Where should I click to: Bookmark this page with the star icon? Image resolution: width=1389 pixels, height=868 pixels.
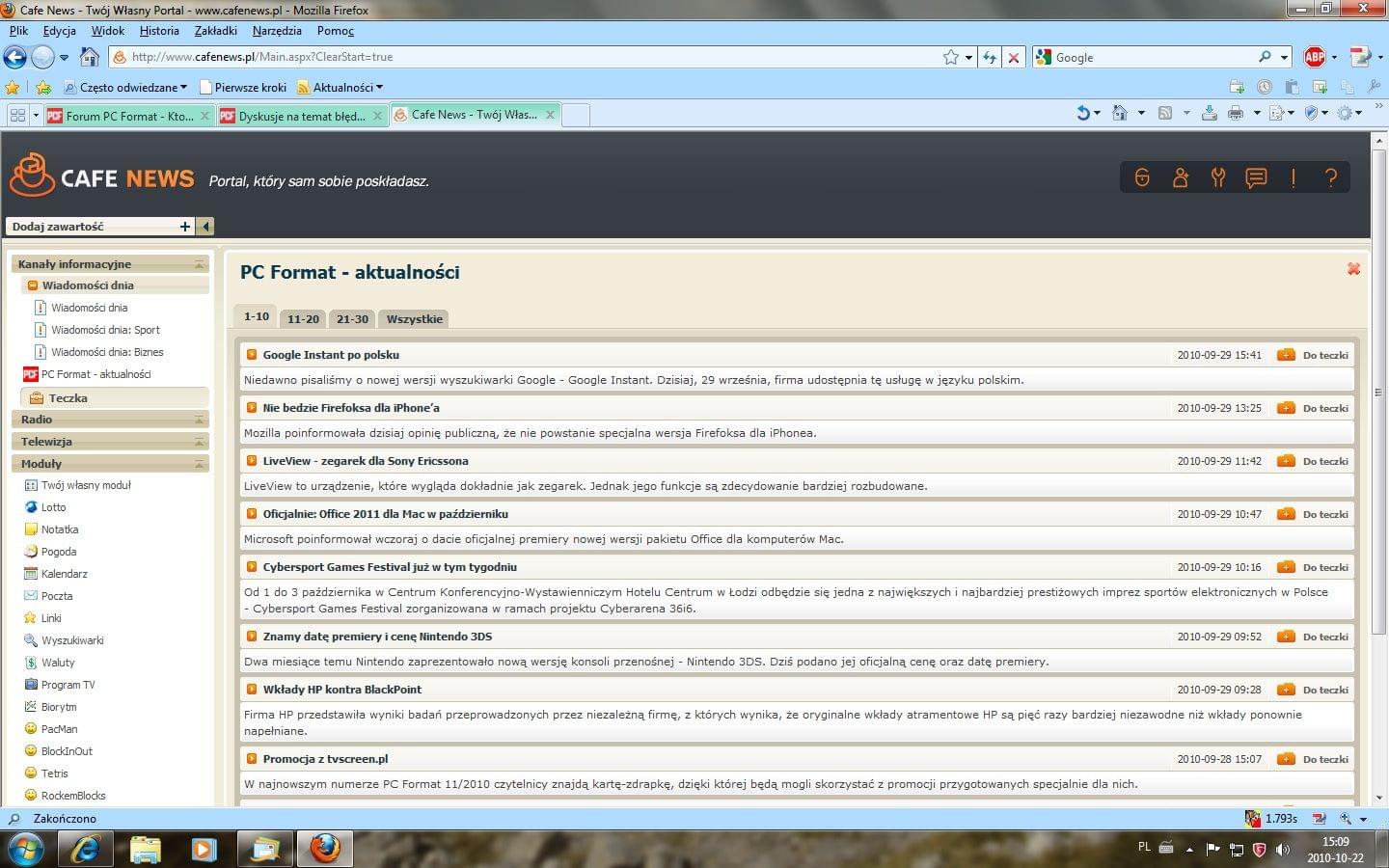(x=951, y=57)
